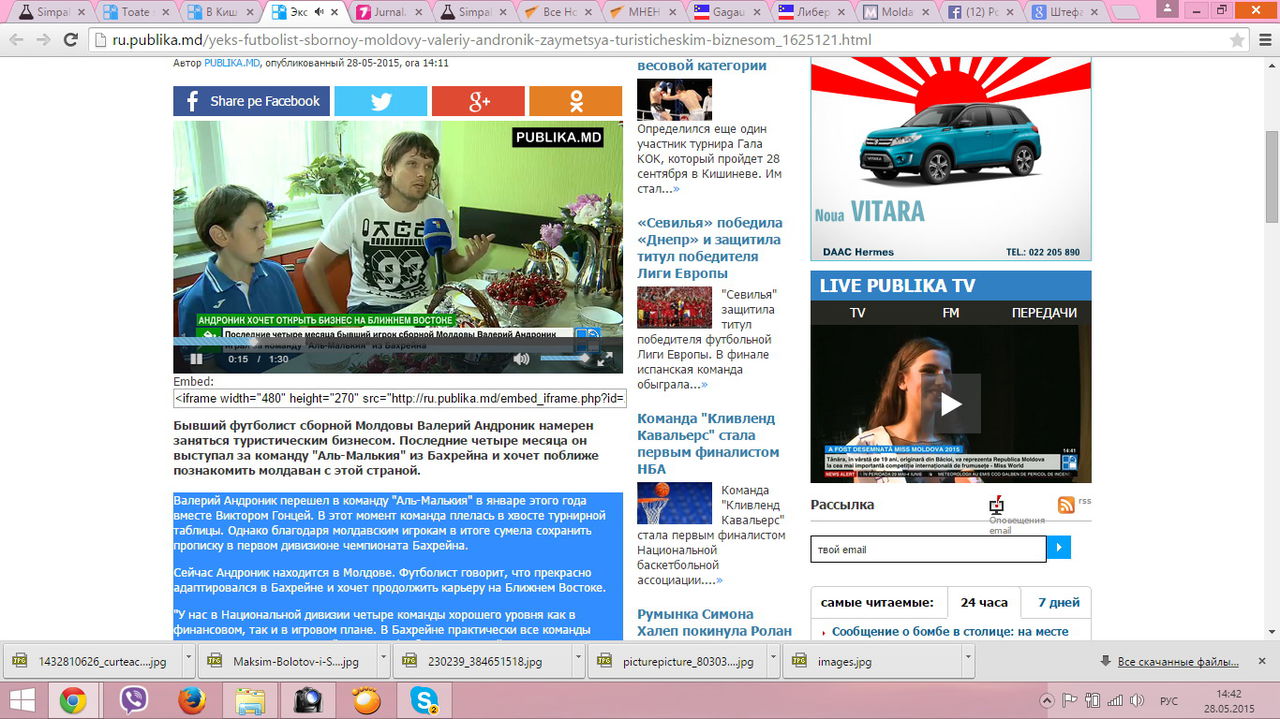
Task: Share article via Odnoklassniki button
Action: [575, 101]
